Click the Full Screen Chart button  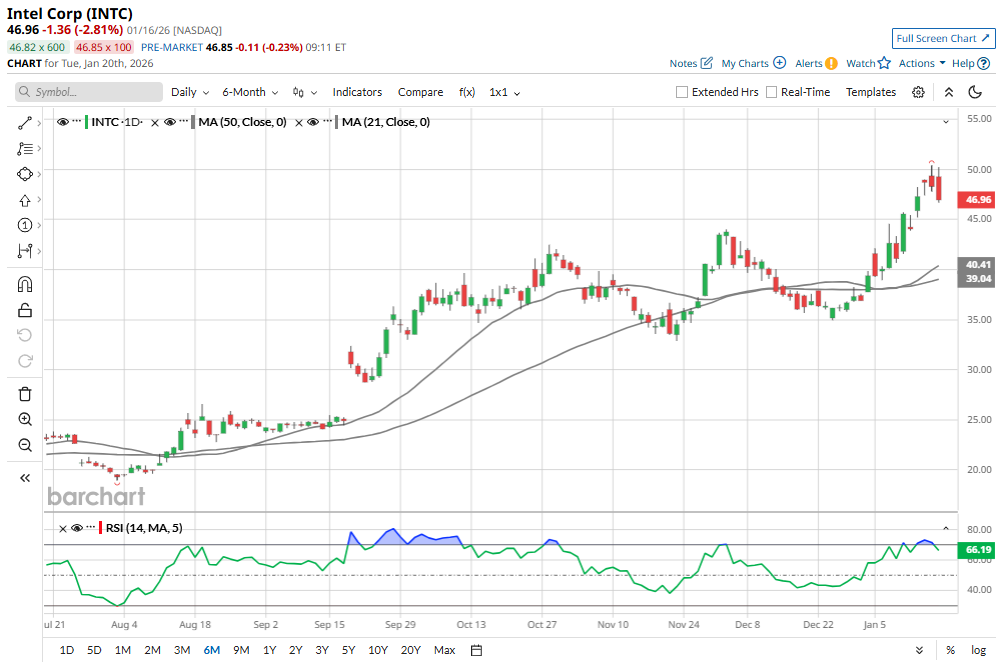click(943, 38)
